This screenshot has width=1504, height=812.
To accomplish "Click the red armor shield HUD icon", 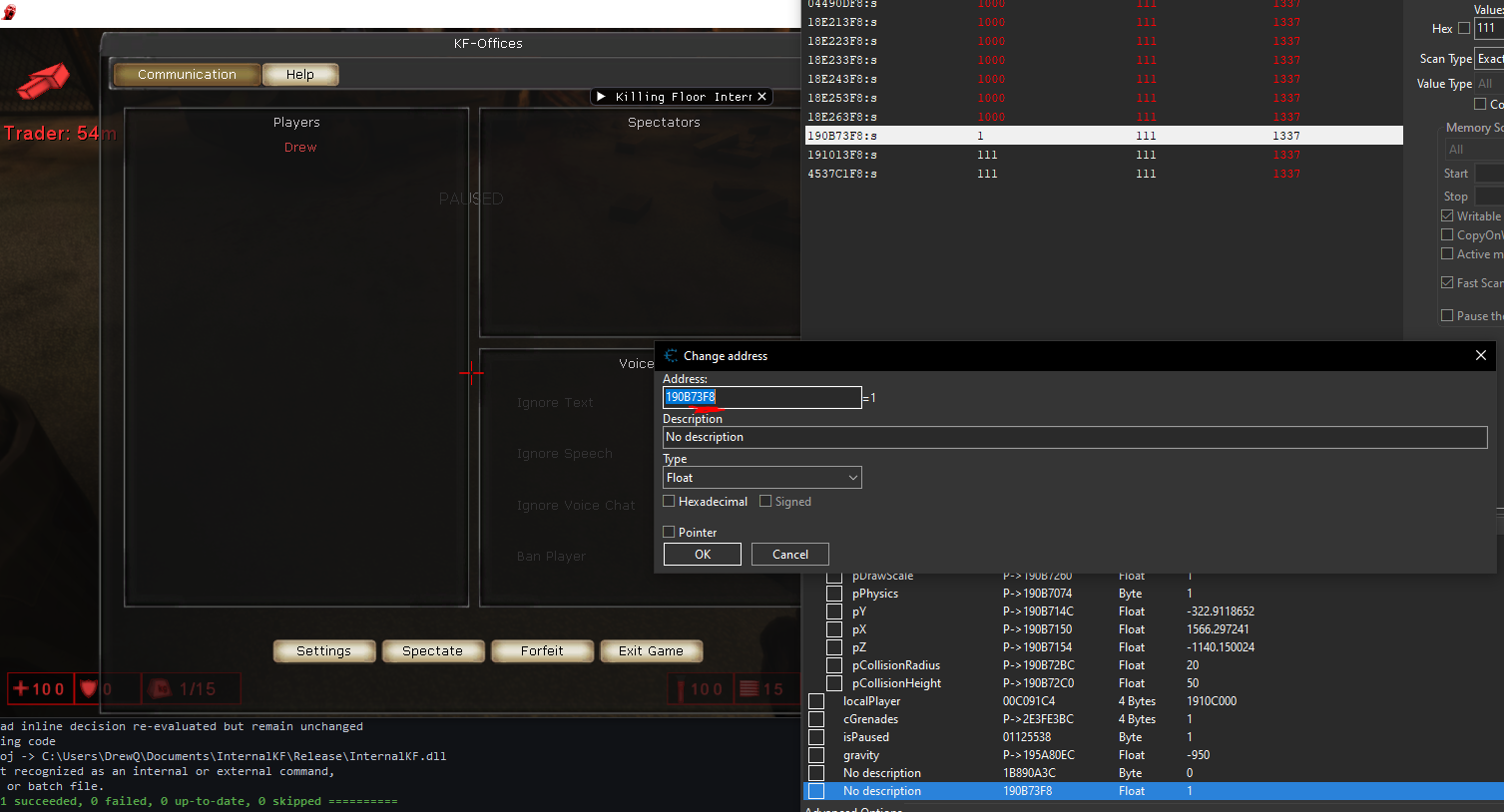I will pyautogui.click(x=88, y=688).
